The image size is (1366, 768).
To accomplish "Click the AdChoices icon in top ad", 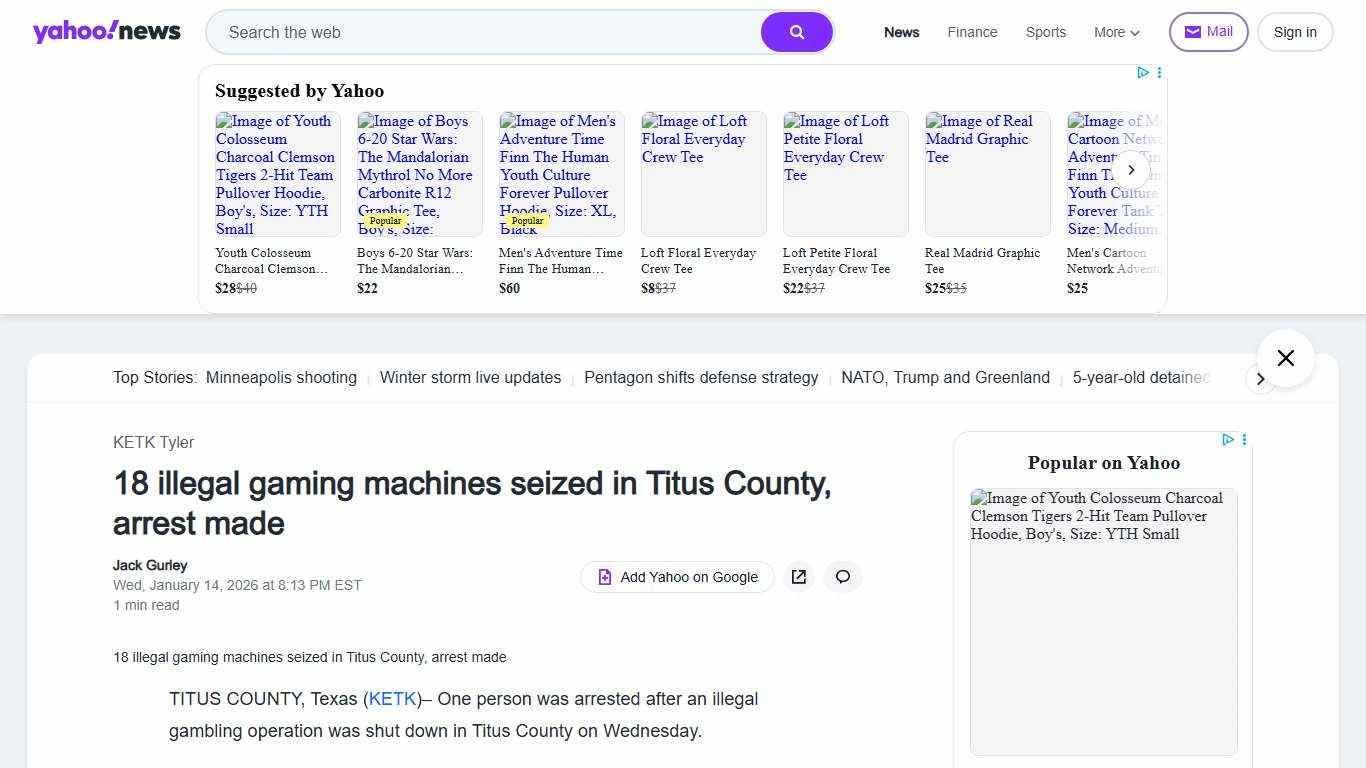I will pyautogui.click(x=1142, y=72).
